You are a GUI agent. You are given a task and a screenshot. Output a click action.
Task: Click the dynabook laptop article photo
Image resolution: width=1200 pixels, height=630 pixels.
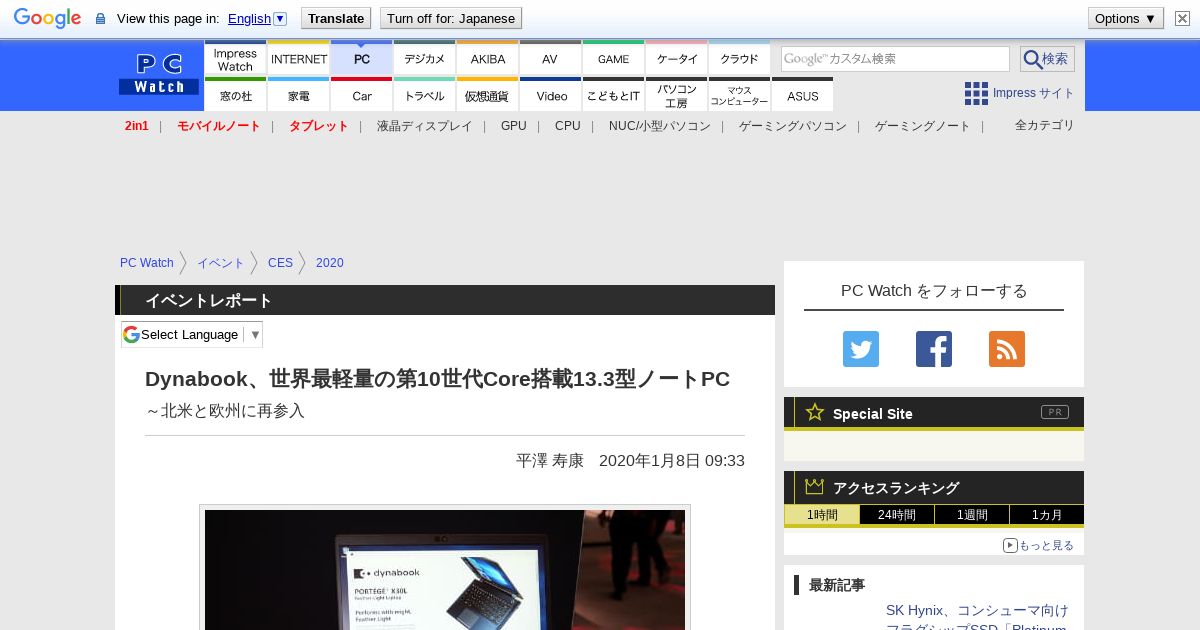445,570
